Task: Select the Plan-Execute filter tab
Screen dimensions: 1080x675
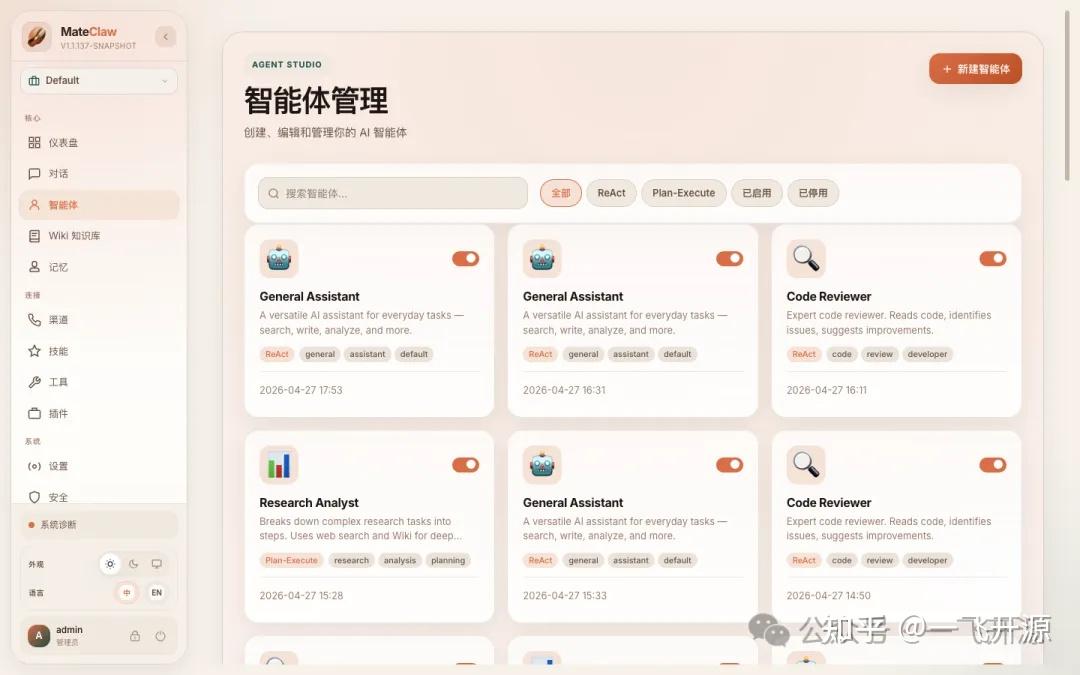Action: [683, 193]
